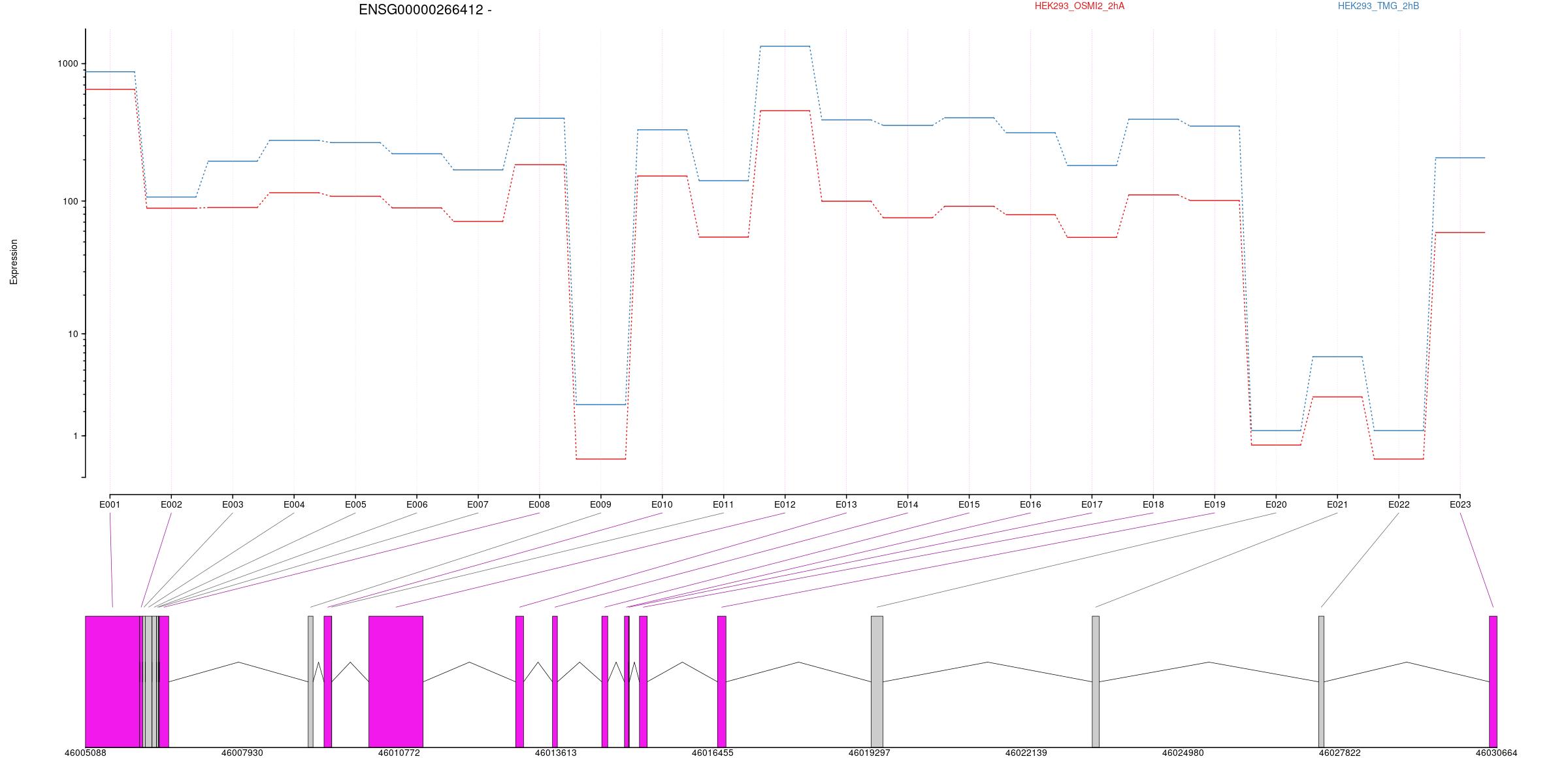
Task: Click the E014 exon axis label
Action: click(907, 504)
